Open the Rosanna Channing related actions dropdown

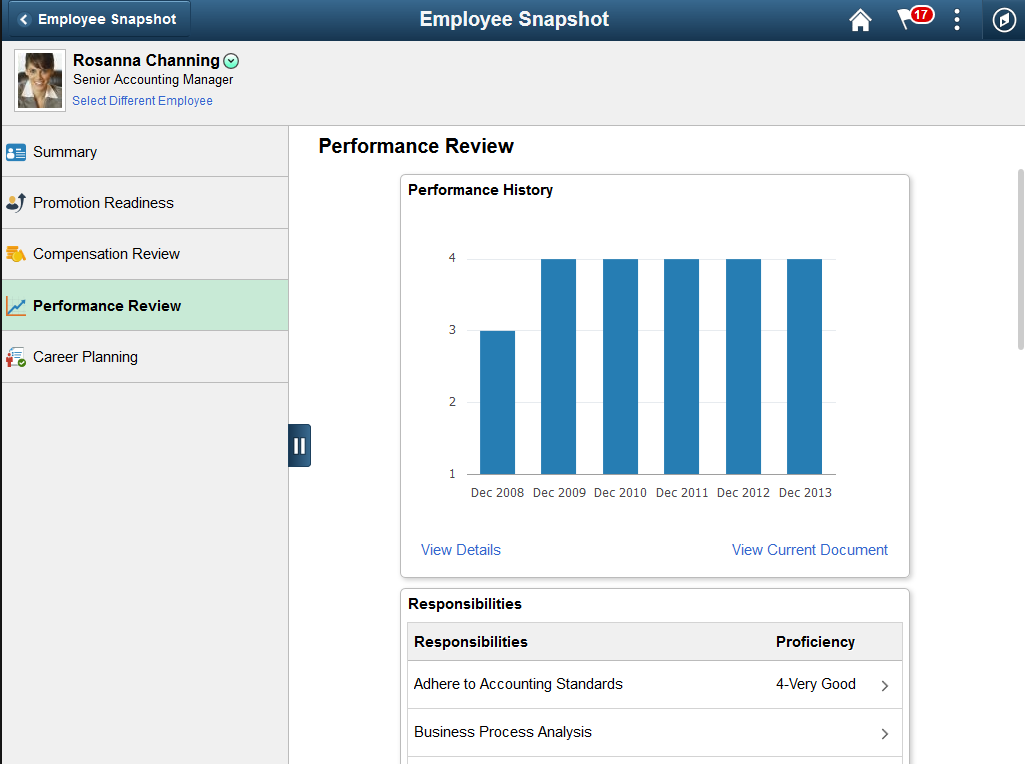point(231,61)
